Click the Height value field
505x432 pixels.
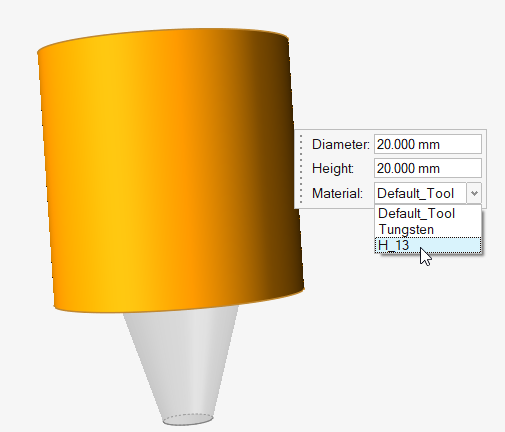[x=428, y=168]
